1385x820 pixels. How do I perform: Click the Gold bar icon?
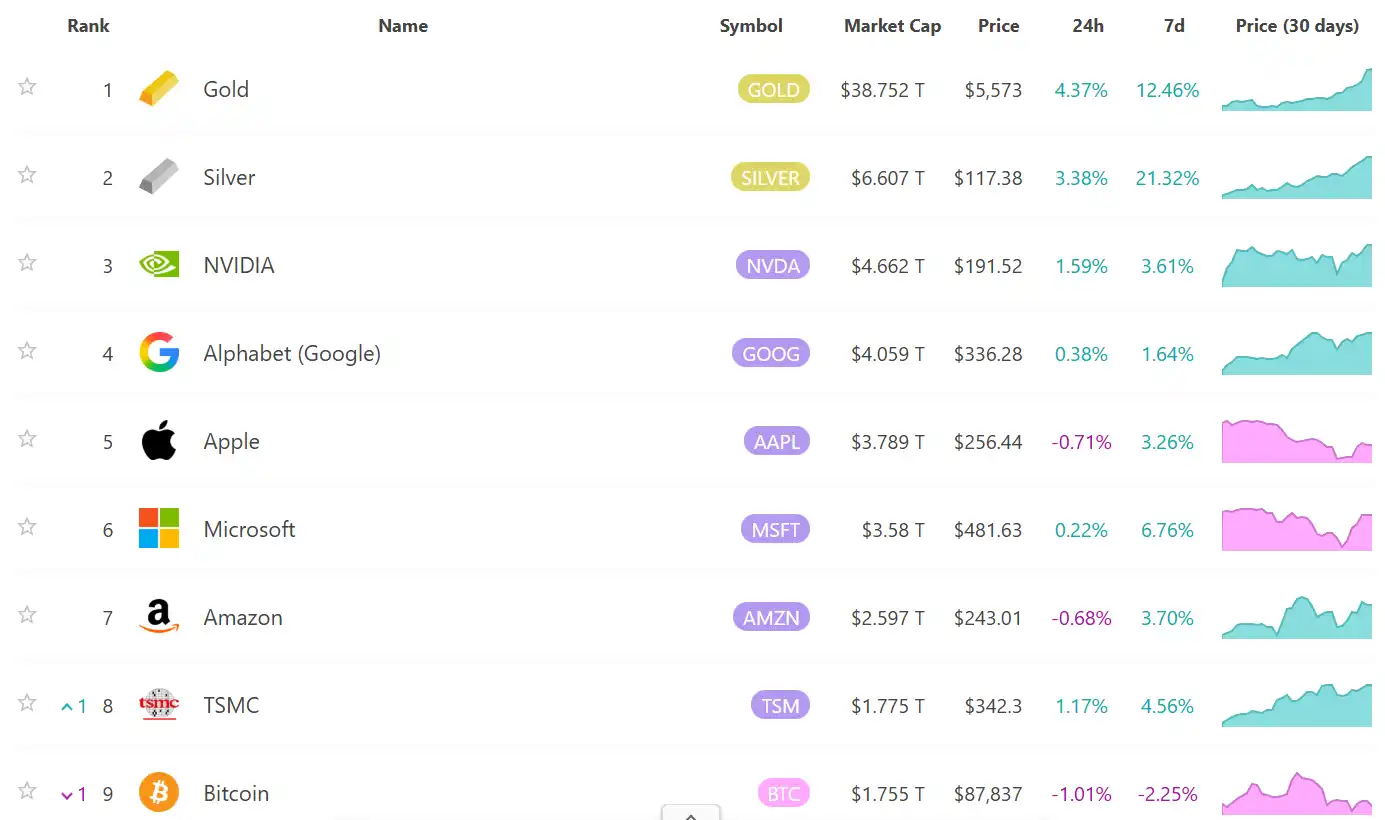coord(159,89)
